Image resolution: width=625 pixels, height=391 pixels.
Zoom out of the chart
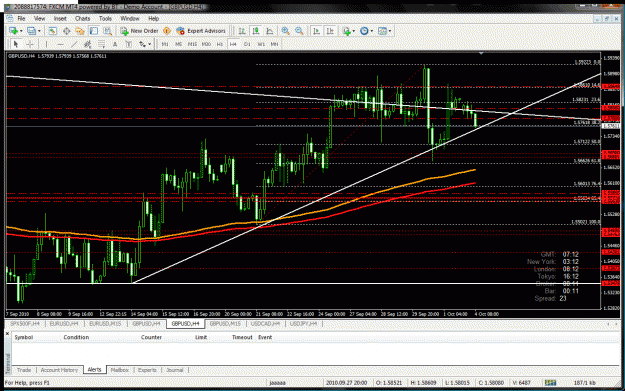(299, 31)
